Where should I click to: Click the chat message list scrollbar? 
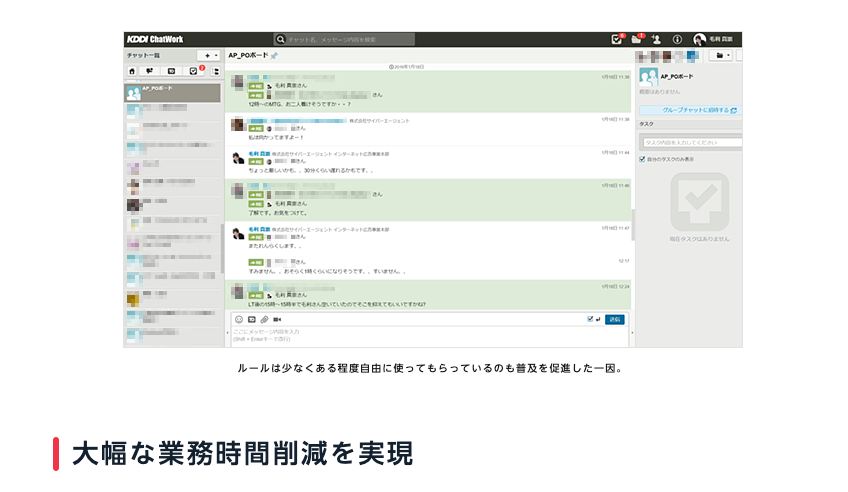pos(632,224)
